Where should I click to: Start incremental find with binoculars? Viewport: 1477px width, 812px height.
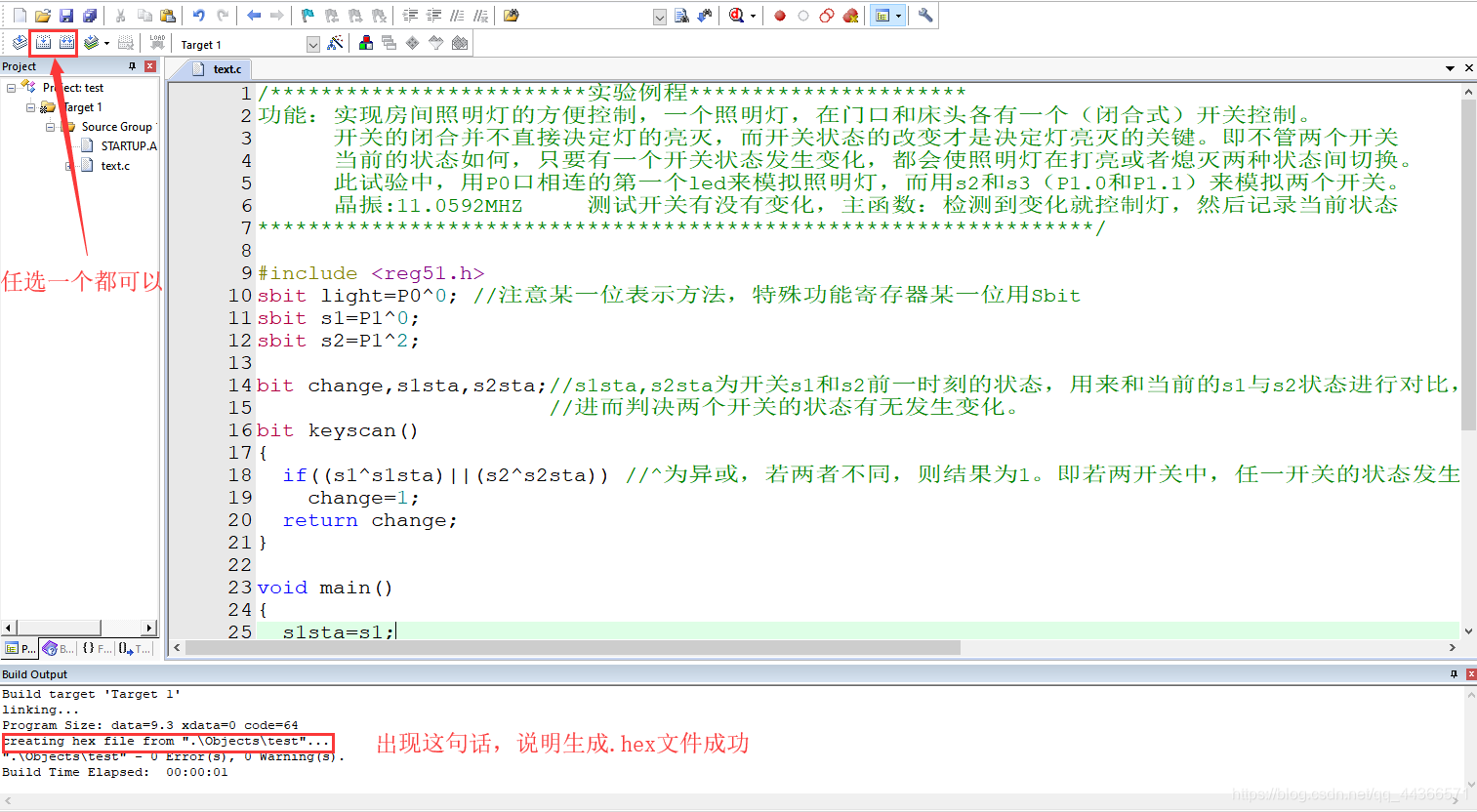tap(706, 16)
